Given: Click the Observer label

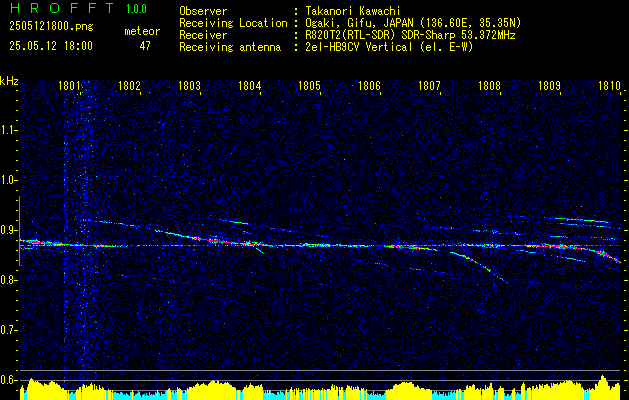Looking at the screenshot, I should point(203,11).
